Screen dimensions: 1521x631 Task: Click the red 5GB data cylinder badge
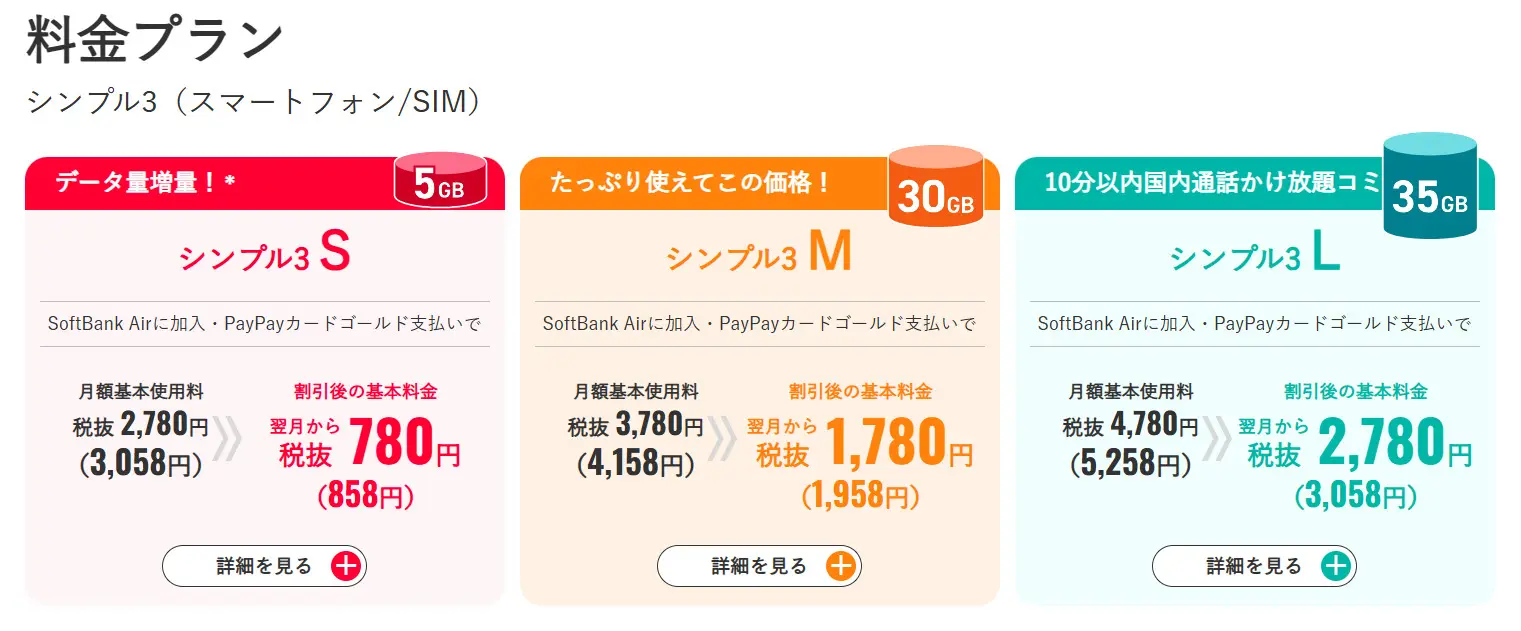(440, 180)
